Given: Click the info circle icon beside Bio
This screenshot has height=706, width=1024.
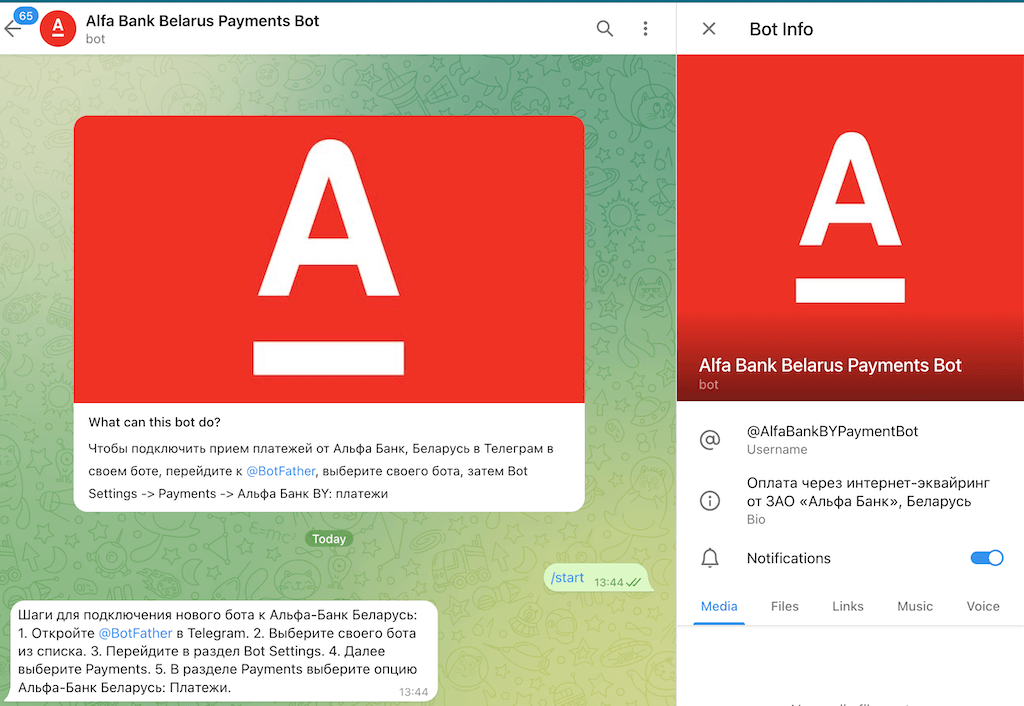Looking at the screenshot, I should pos(710,501).
